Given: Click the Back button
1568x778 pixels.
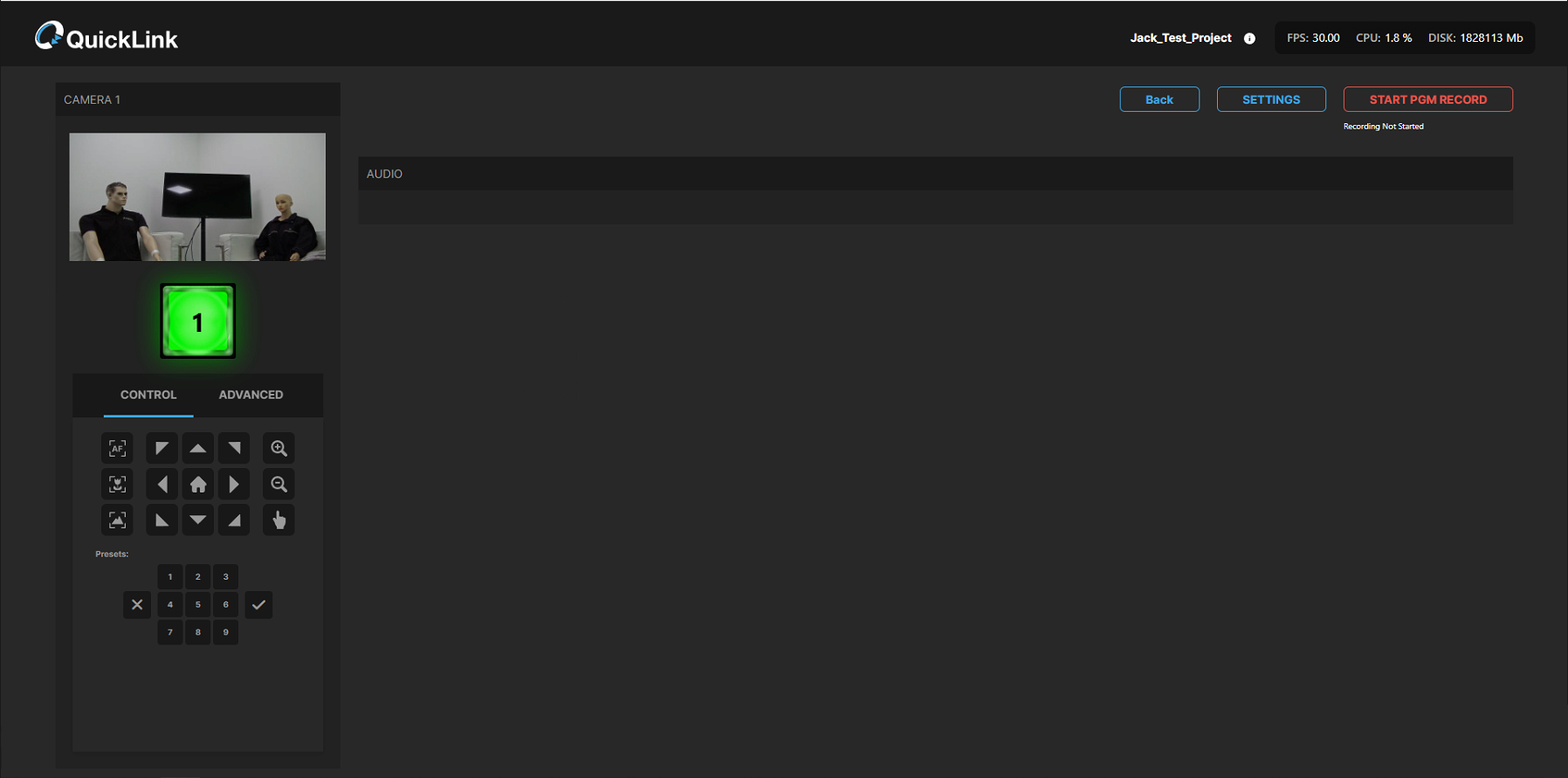Looking at the screenshot, I should (1159, 100).
